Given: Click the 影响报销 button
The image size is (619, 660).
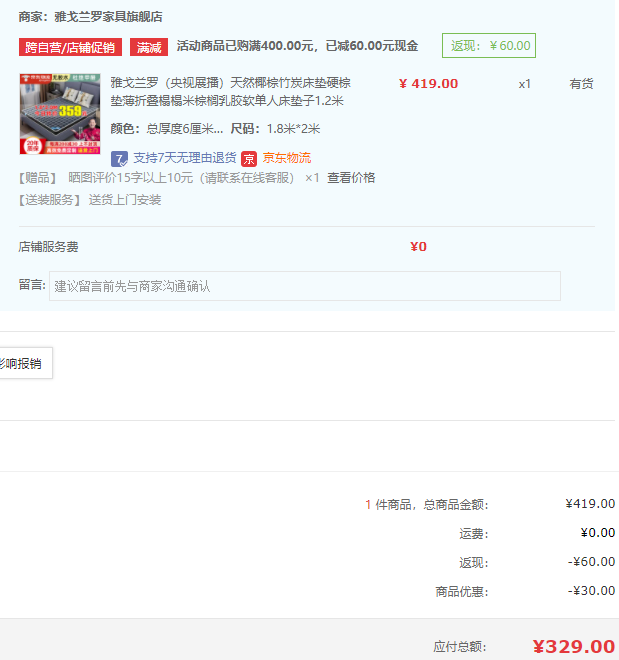Looking at the screenshot, I should tap(26, 363).
